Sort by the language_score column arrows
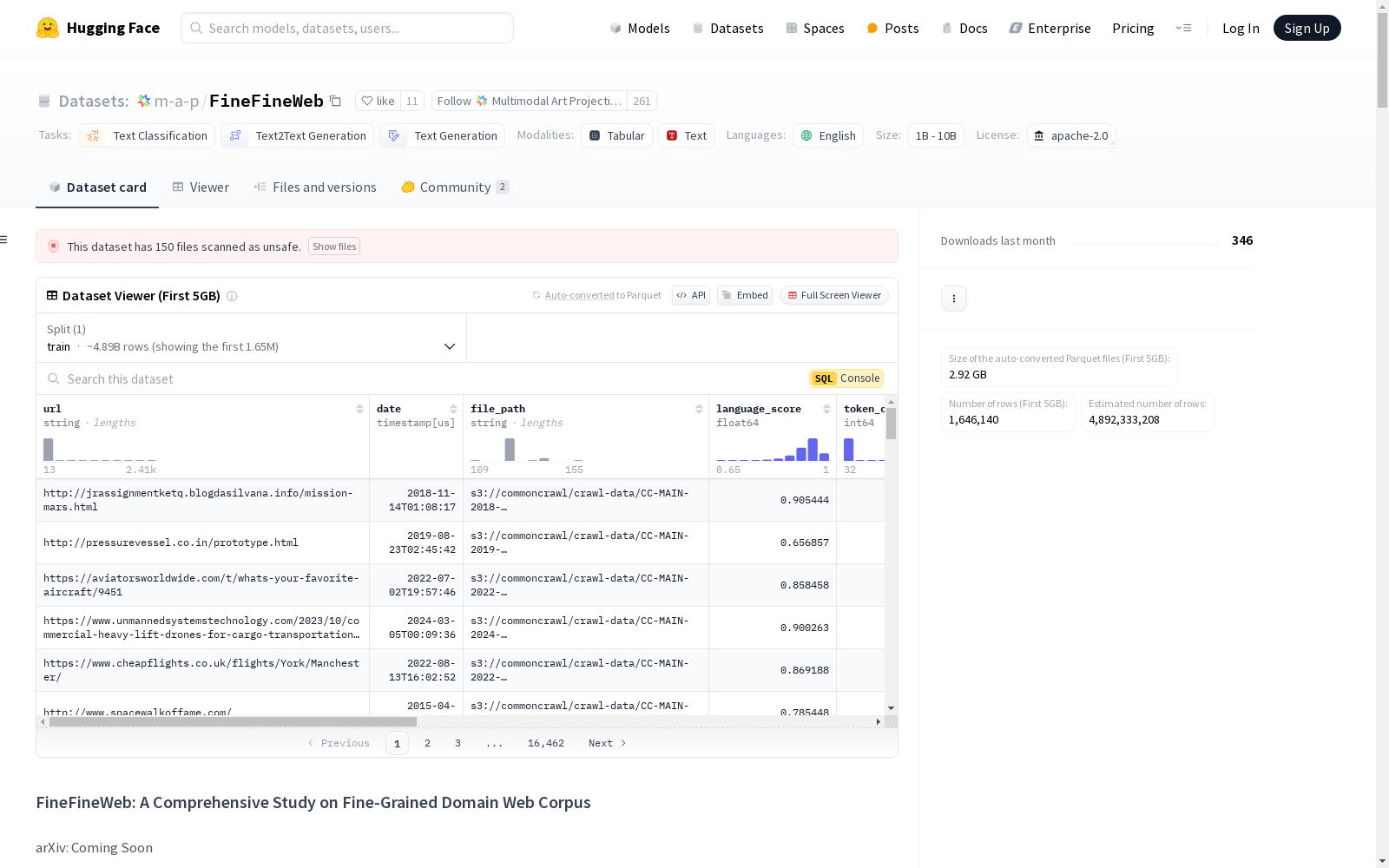1389x868 pixels. pos(826,409)
